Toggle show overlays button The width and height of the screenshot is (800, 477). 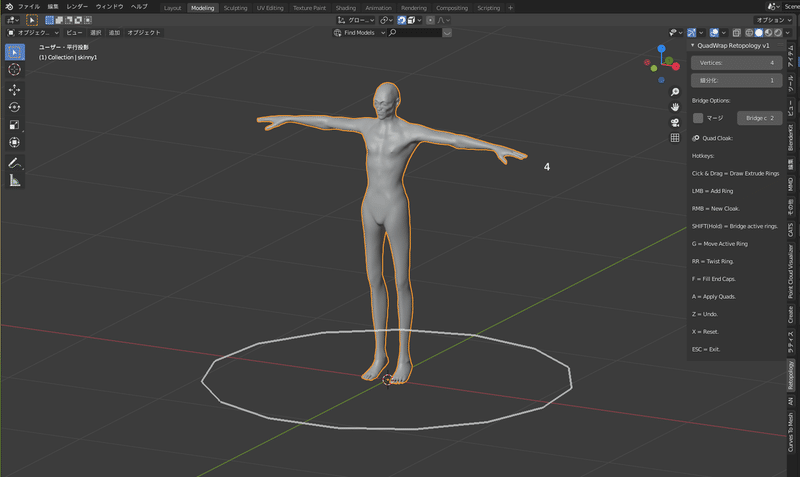click(714, 33)
